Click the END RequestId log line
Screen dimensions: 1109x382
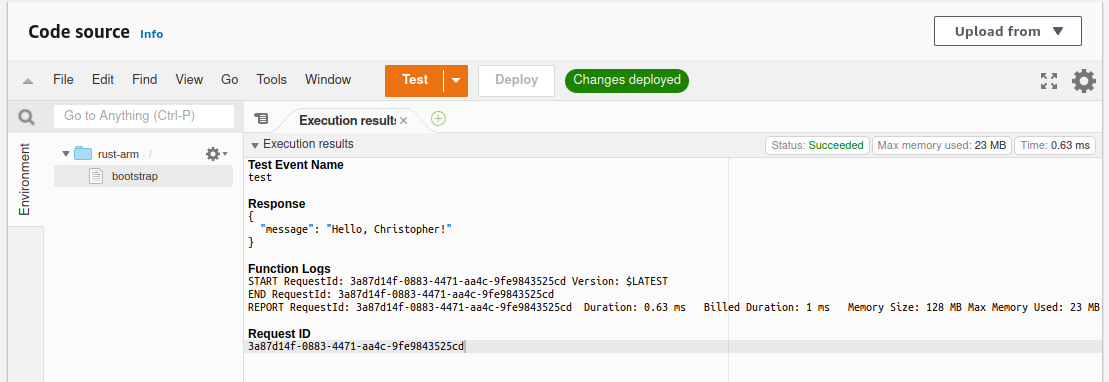pos(401,294)
